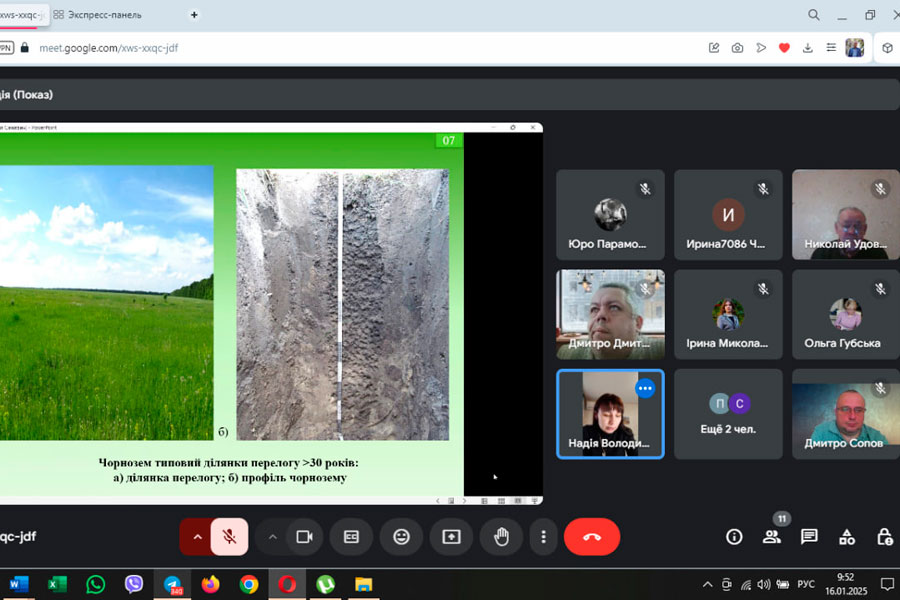900x600 pixels.
Task: Click the edit page icon in address bar
Action: [714, 48]
